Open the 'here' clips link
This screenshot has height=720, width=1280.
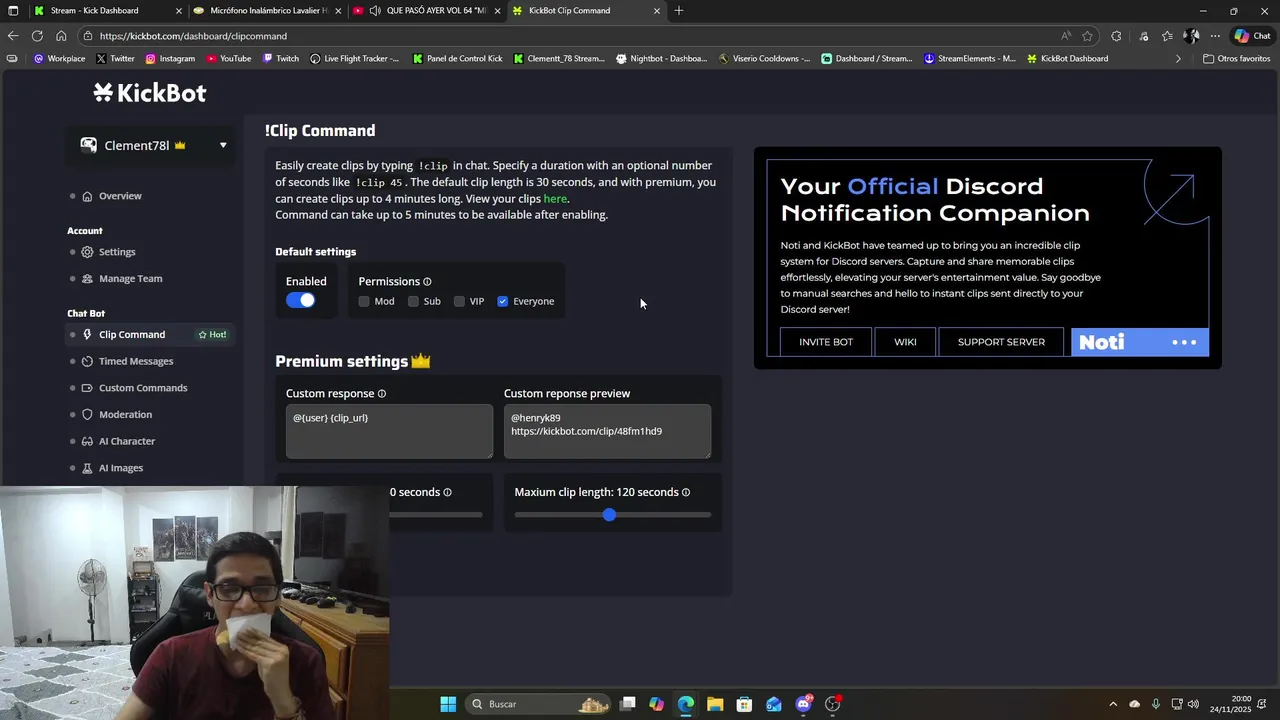(555, 199)
